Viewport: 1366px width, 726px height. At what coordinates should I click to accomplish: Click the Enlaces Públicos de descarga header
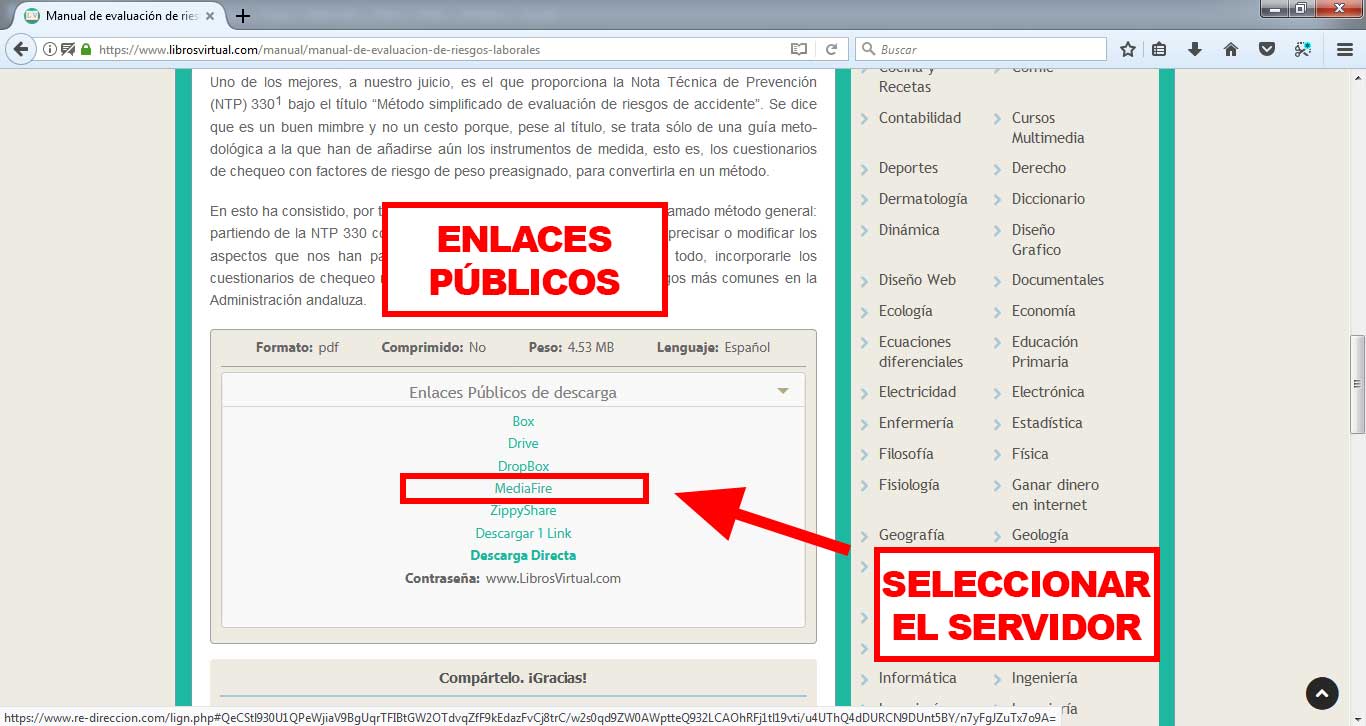click(513, 392)
